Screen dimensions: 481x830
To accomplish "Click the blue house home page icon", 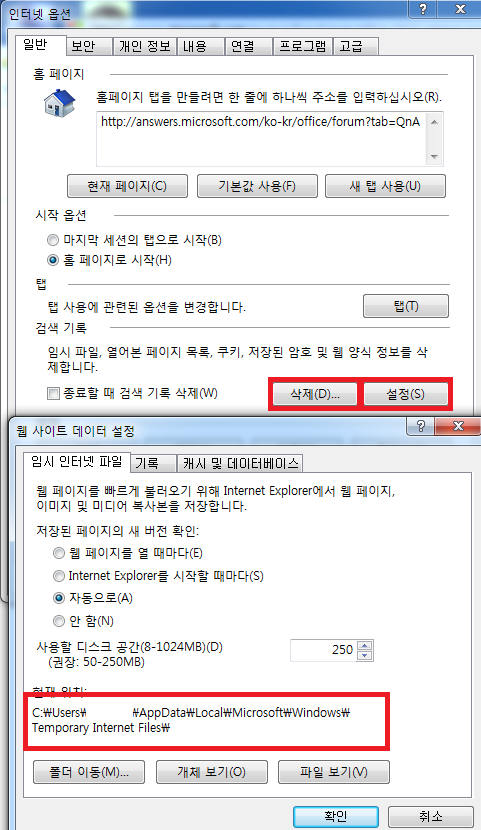I will click(x=59, y=103).
